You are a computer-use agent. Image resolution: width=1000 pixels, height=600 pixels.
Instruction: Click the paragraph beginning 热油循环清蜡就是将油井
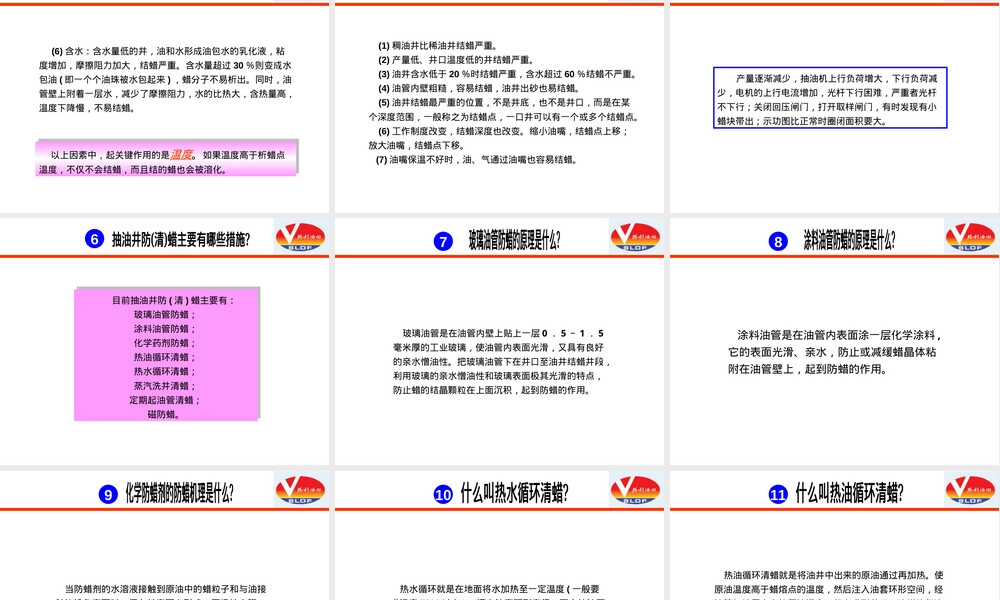[828, 583]
